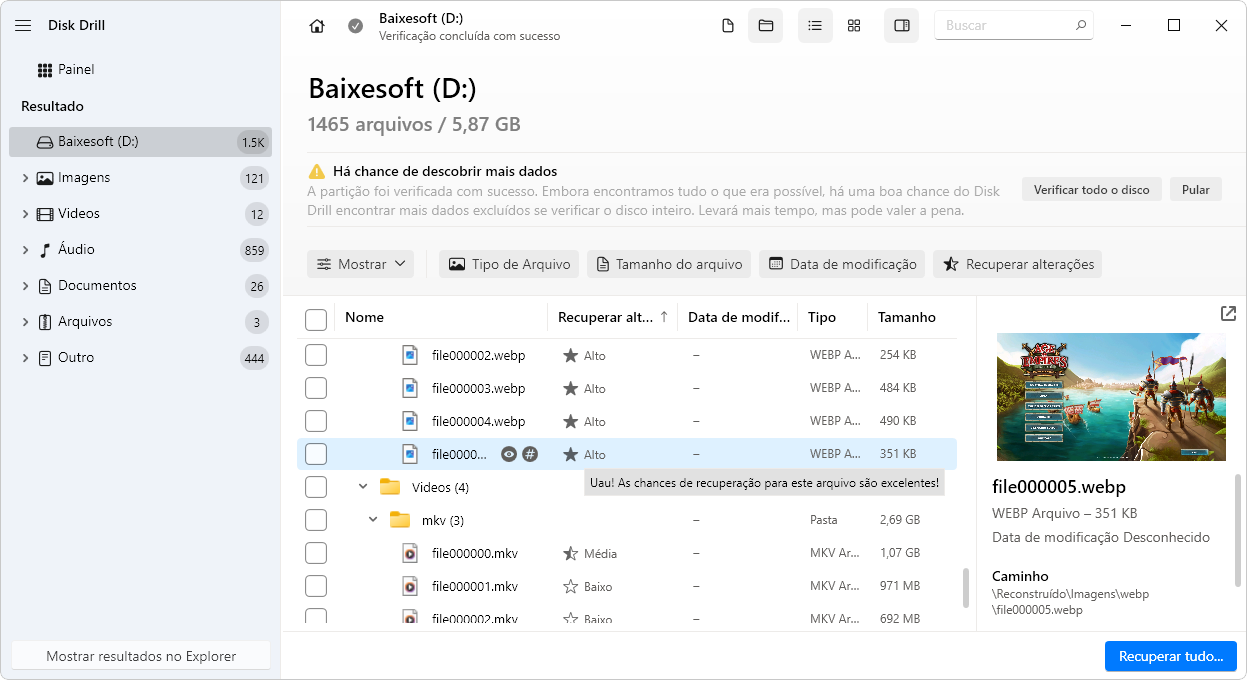1247x680 pixels.
Task: Switch to grid thumbnails view
Action: pyautogui.click(x=854, y=26)
